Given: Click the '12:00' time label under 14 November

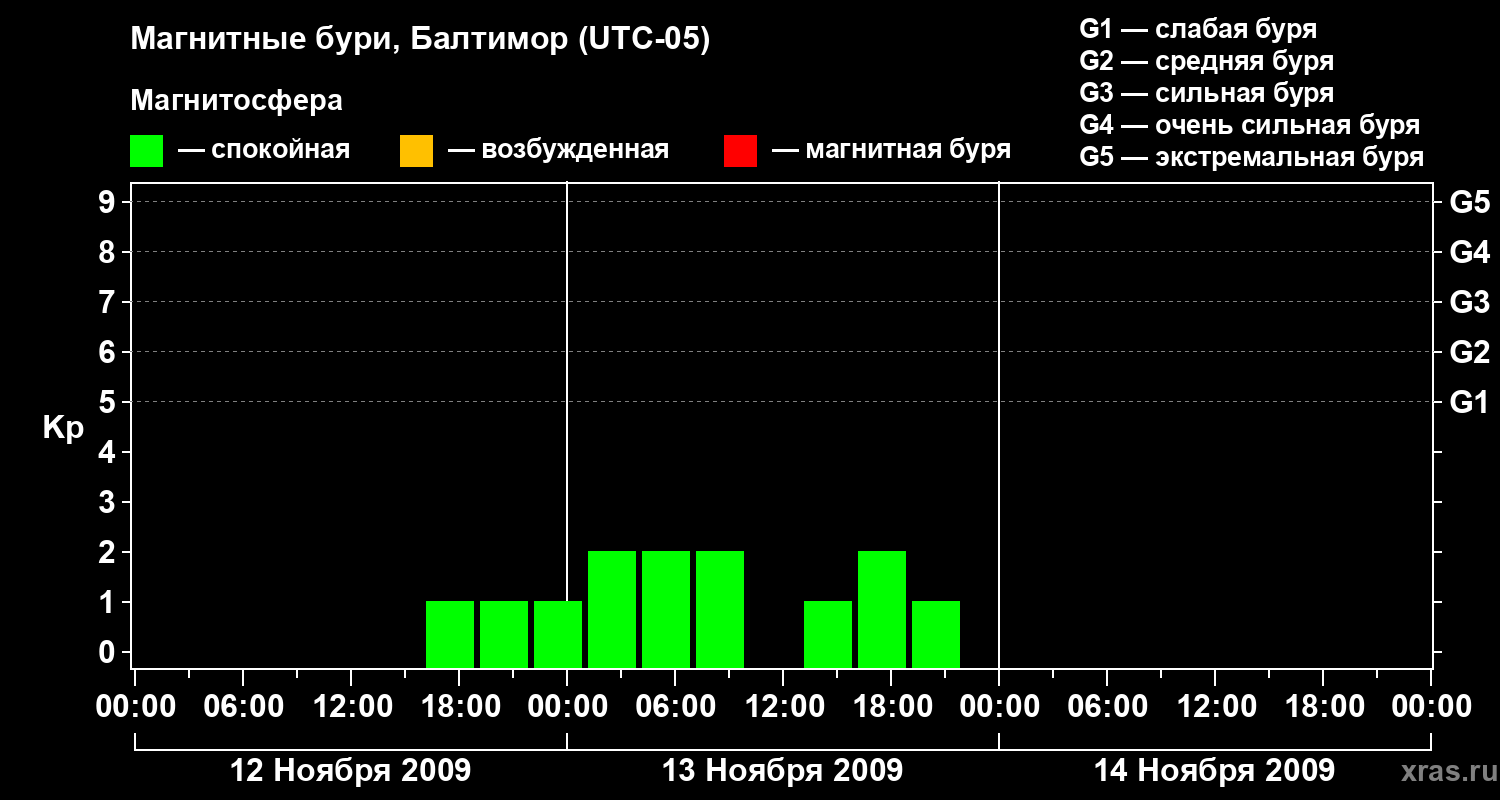Looking at the screenshot, I should (x=1215, y=706).
